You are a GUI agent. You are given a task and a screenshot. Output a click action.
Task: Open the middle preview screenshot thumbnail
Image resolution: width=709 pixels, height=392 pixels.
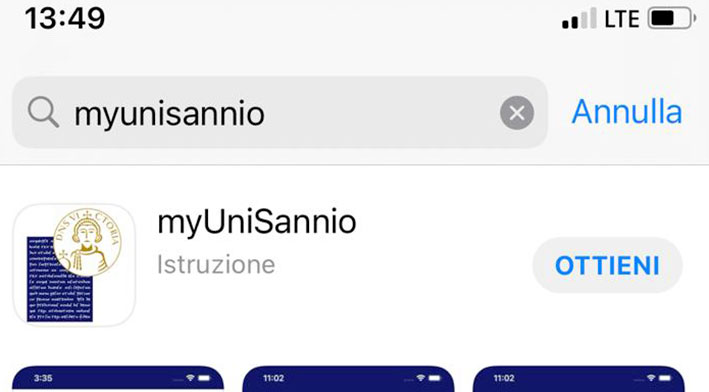(x=348, y=379)
